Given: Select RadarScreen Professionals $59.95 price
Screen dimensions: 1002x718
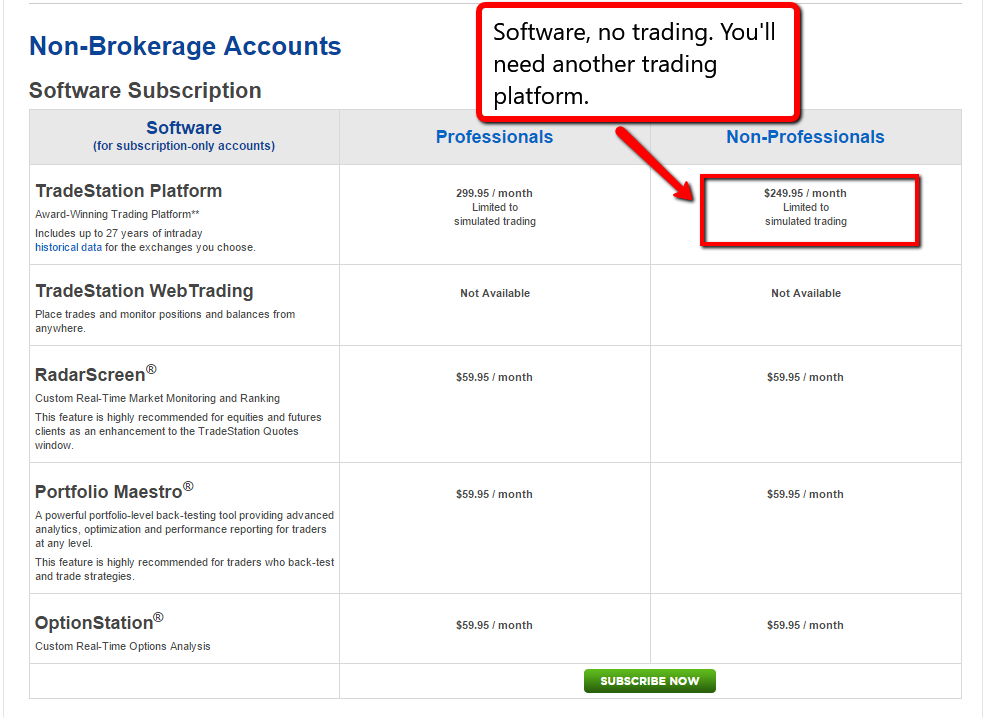Looking at the screenshot, I should click(494, 377).
